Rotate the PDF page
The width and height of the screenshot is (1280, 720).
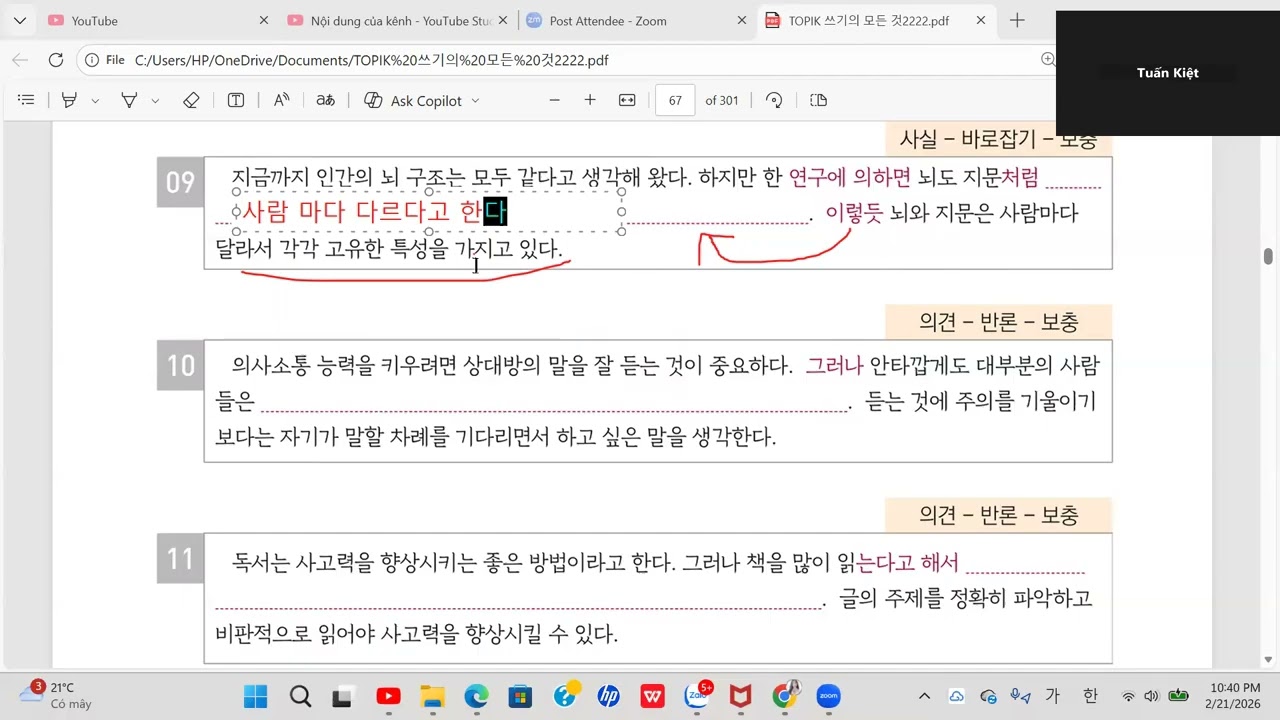click(x=774, y=100)
